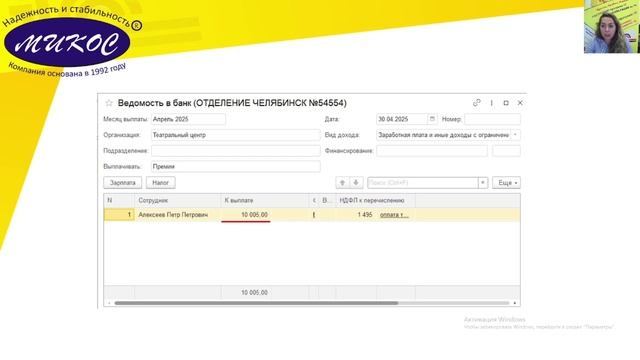Screen dimensions: 640x360
Task: Click the presenter webcam thumbnail
Action: click(x=612, y=27)
